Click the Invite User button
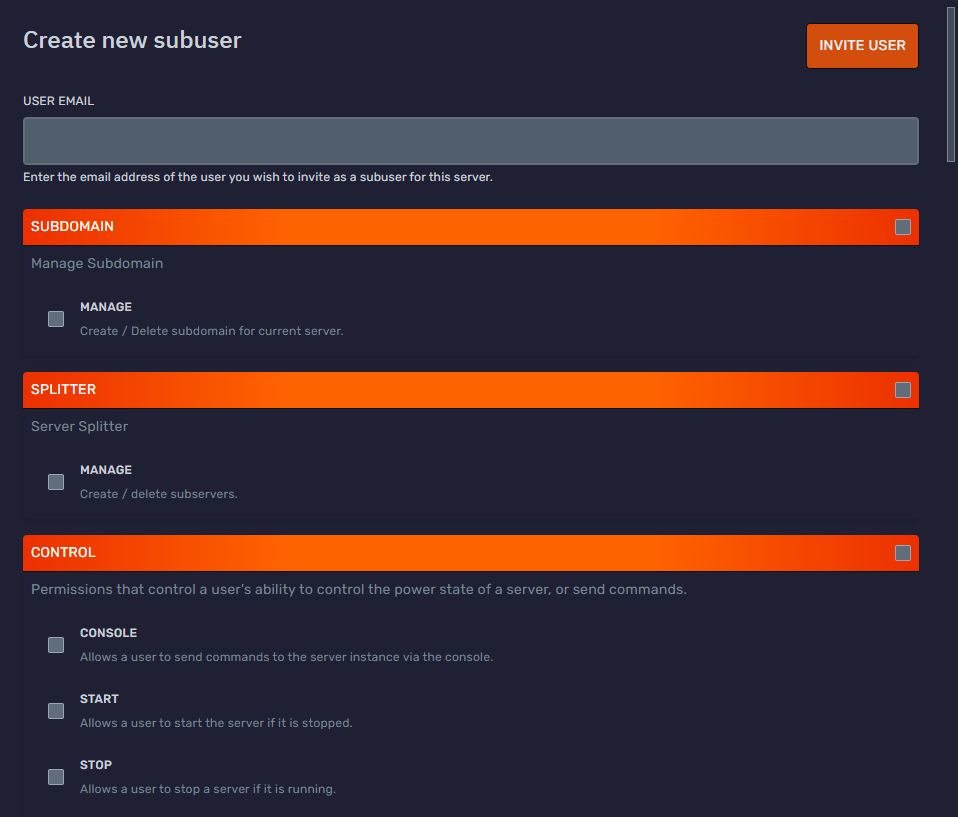The height and width of the screenshot is (817, 958). tap(861, 46)
